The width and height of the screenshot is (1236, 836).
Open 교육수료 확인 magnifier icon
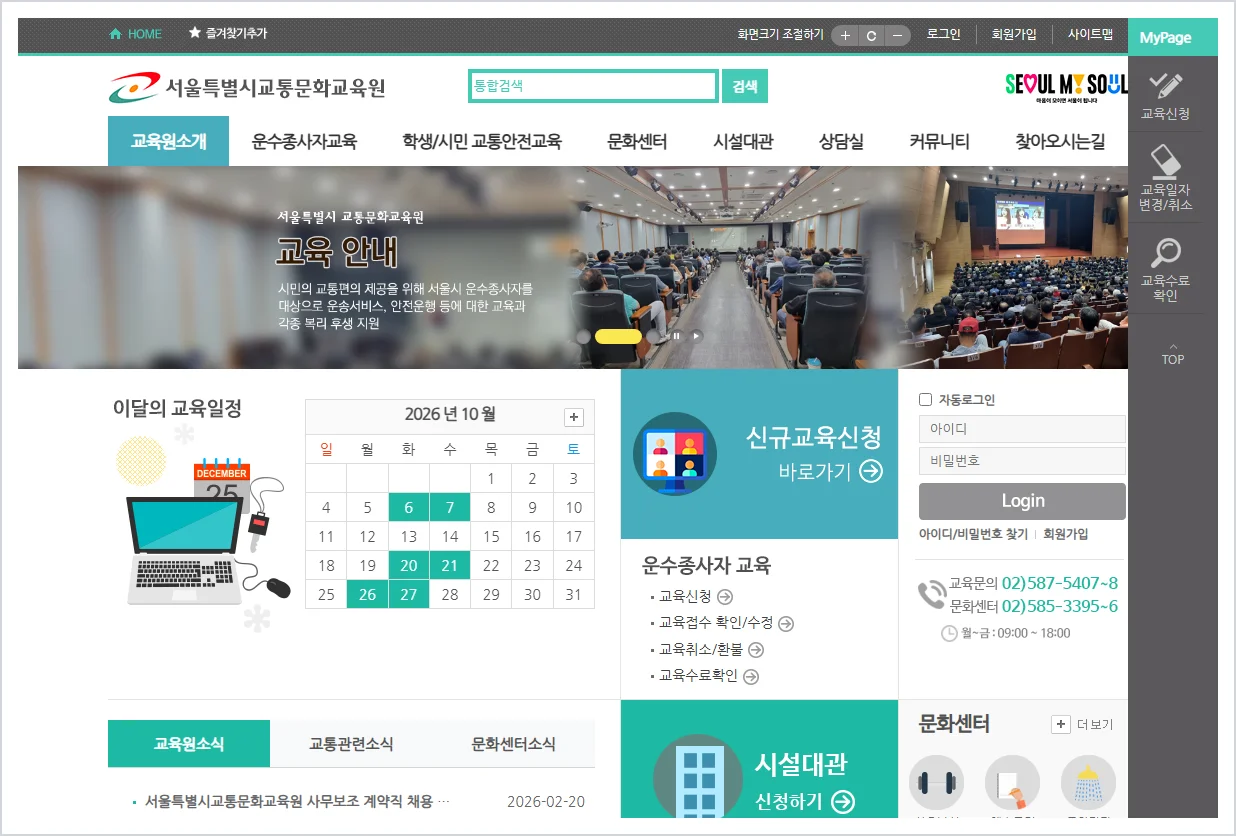[1165, 253]
